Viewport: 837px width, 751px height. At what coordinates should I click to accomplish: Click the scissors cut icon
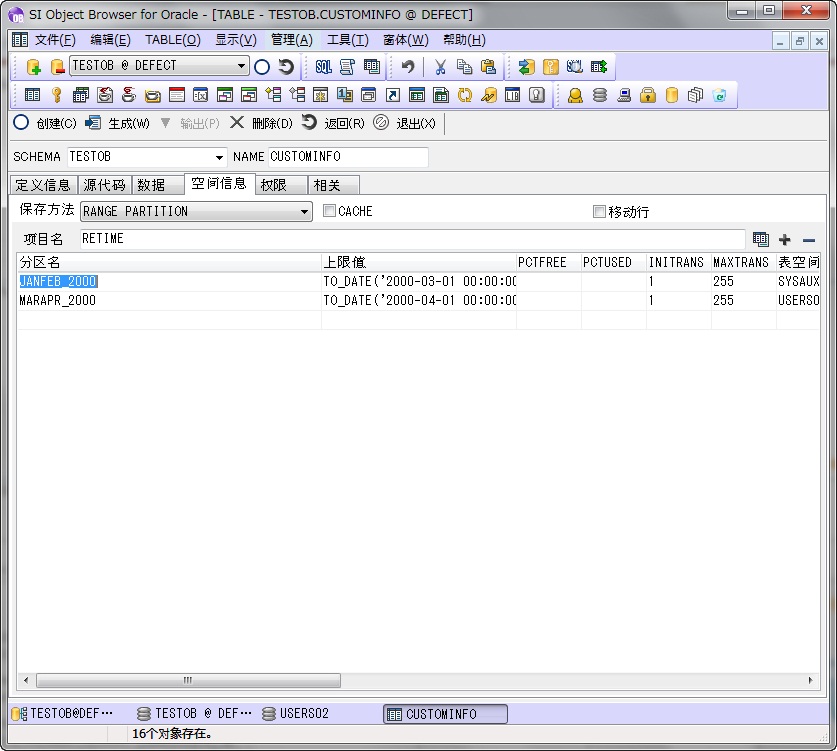pos(440,67)
